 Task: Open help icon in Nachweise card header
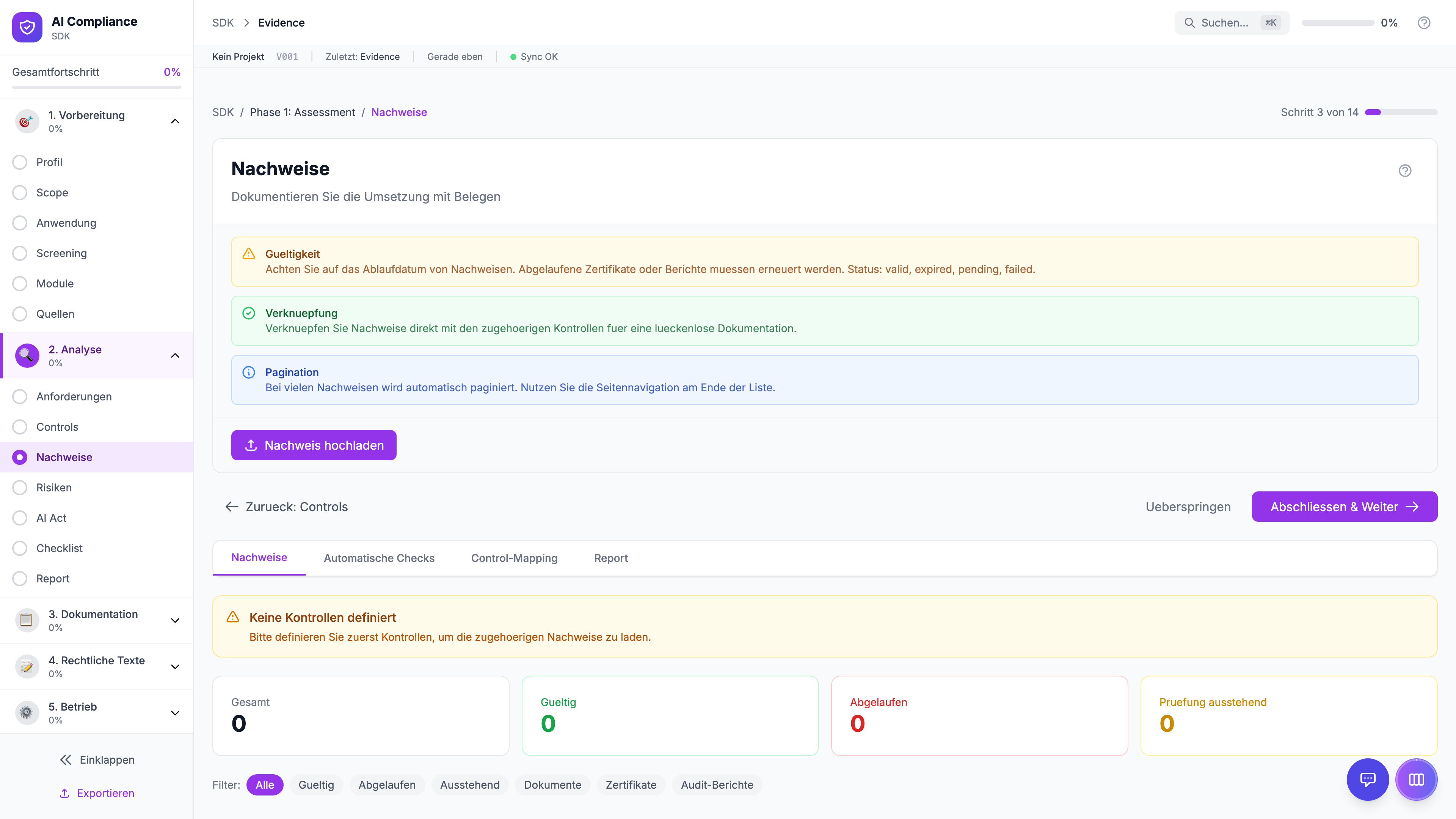(x=1404, y=171)
